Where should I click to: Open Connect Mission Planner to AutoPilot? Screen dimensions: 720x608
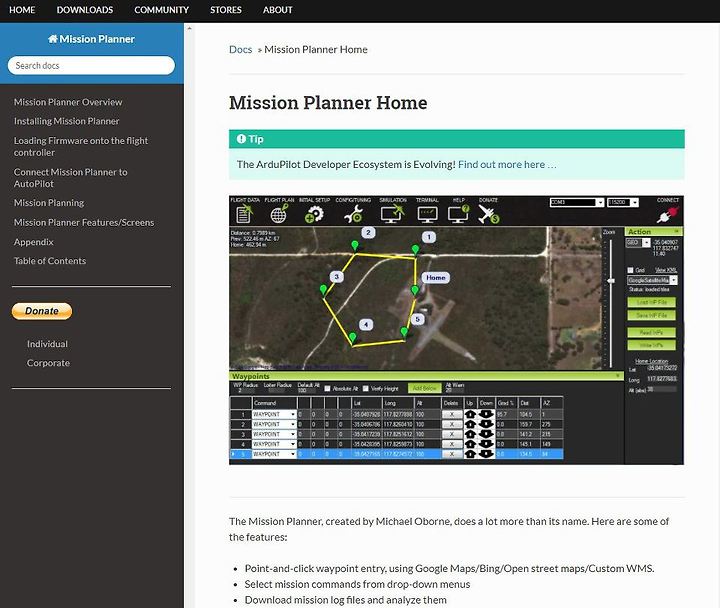71,178
